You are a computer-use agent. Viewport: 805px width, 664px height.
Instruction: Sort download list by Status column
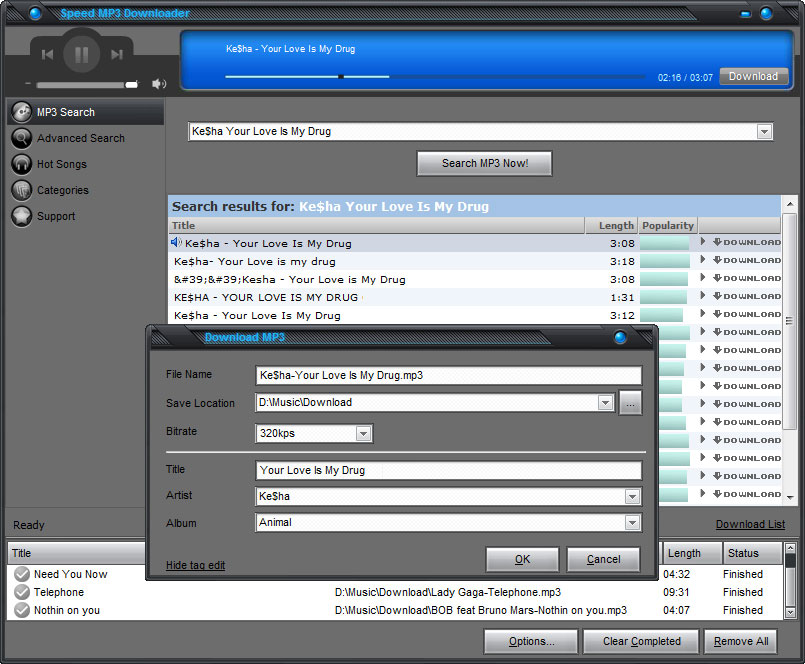point(753,553)
